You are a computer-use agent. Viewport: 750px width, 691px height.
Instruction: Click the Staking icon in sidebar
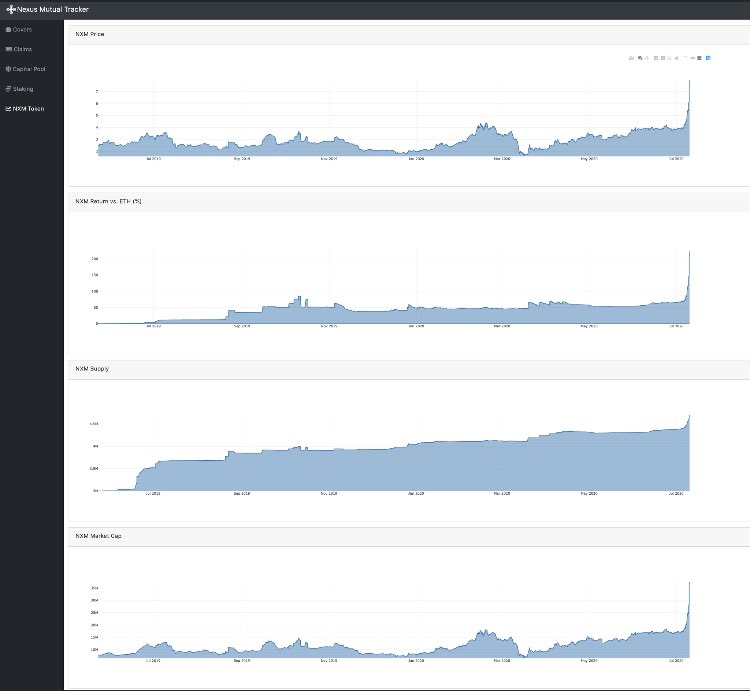point(8,89)
